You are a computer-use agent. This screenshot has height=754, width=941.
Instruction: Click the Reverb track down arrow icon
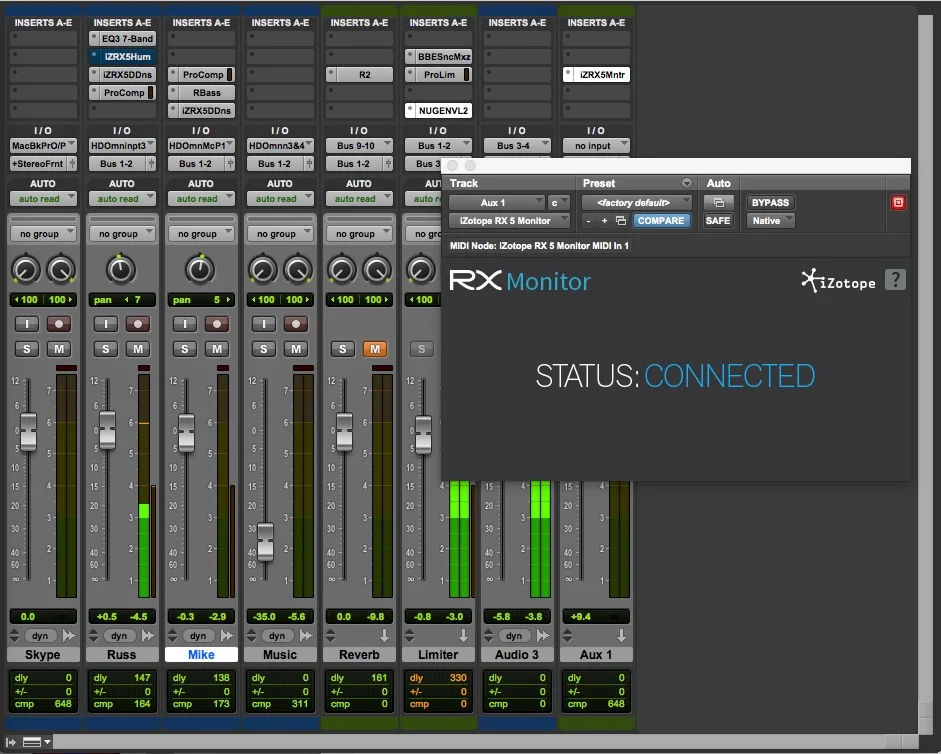(384, 635)
